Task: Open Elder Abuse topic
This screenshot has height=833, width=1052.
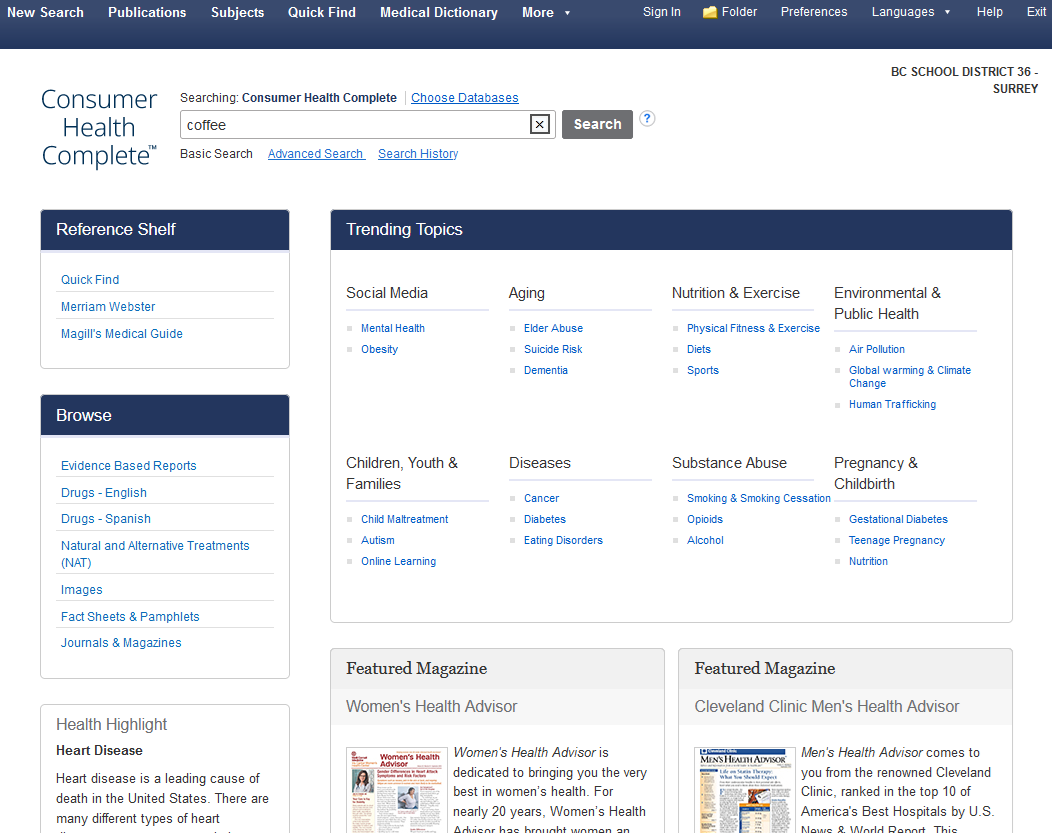Action: (x=553, y=328)
